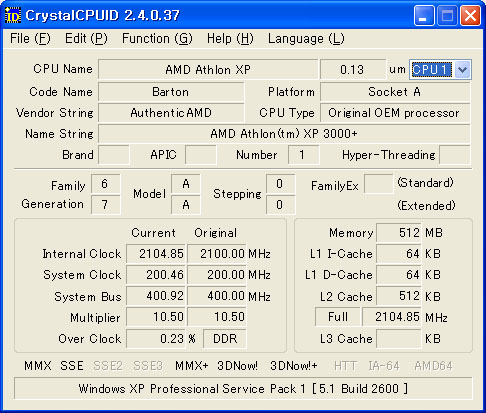Viewport: 486px width, 413px height.
Task: Click current Internal Clock 2104.85
Action: [x=155, y=254]
